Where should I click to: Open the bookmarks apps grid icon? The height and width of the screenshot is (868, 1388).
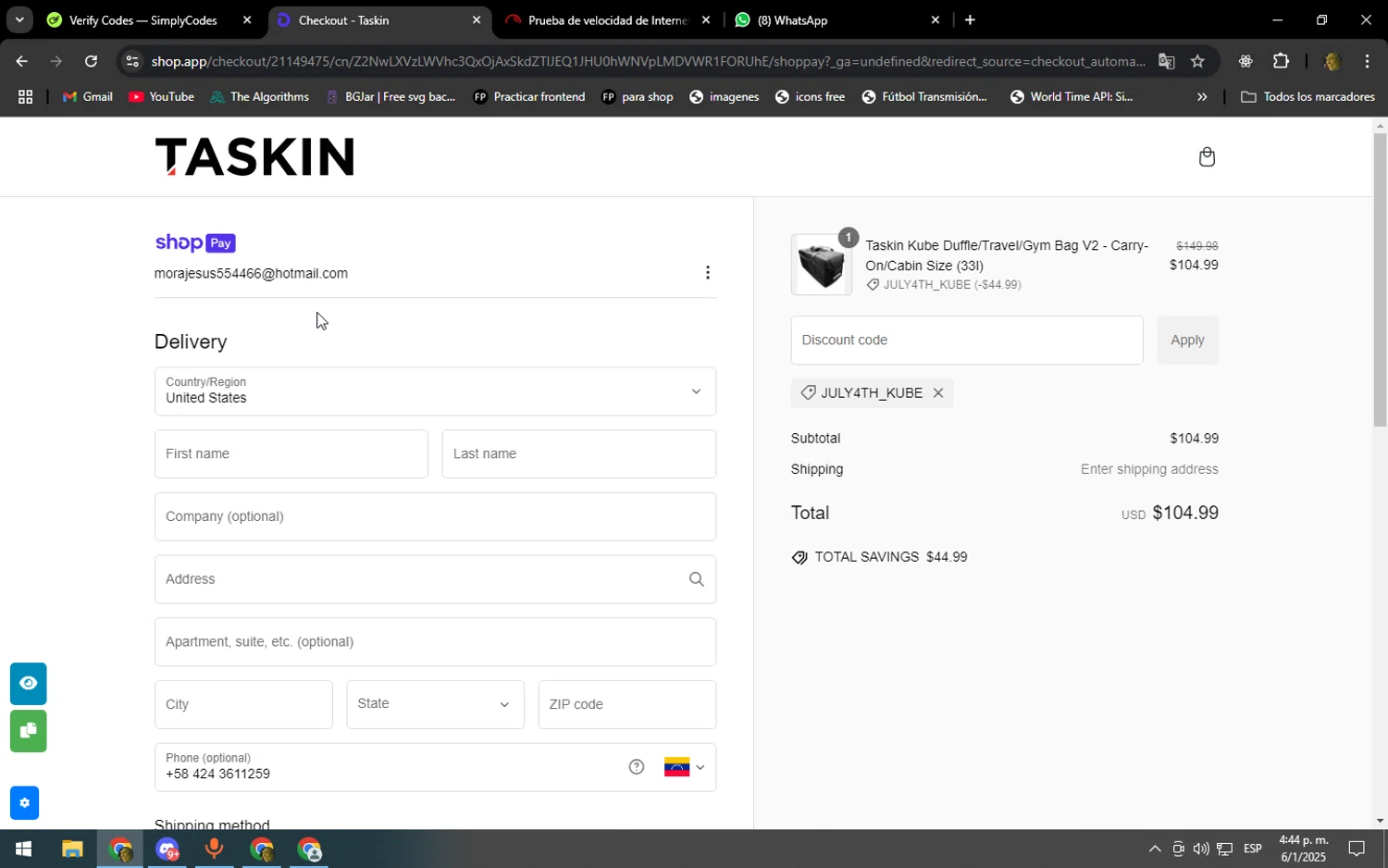(26, 97)
